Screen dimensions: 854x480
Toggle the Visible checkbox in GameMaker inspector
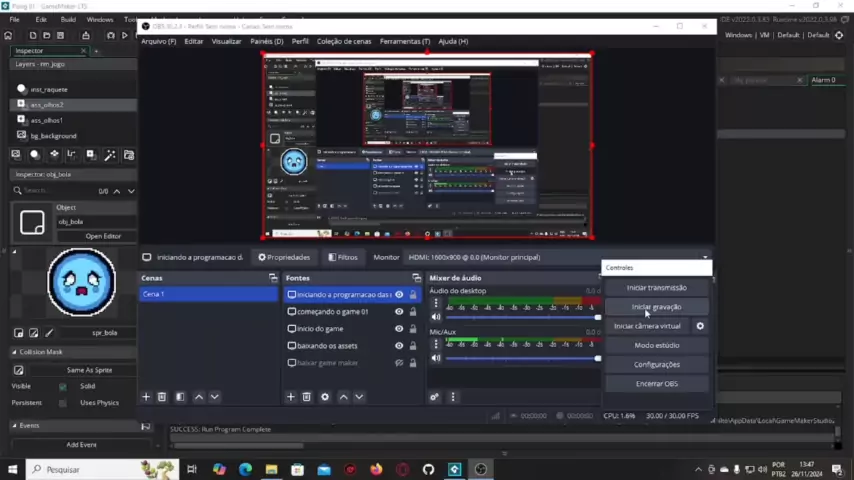63,386
